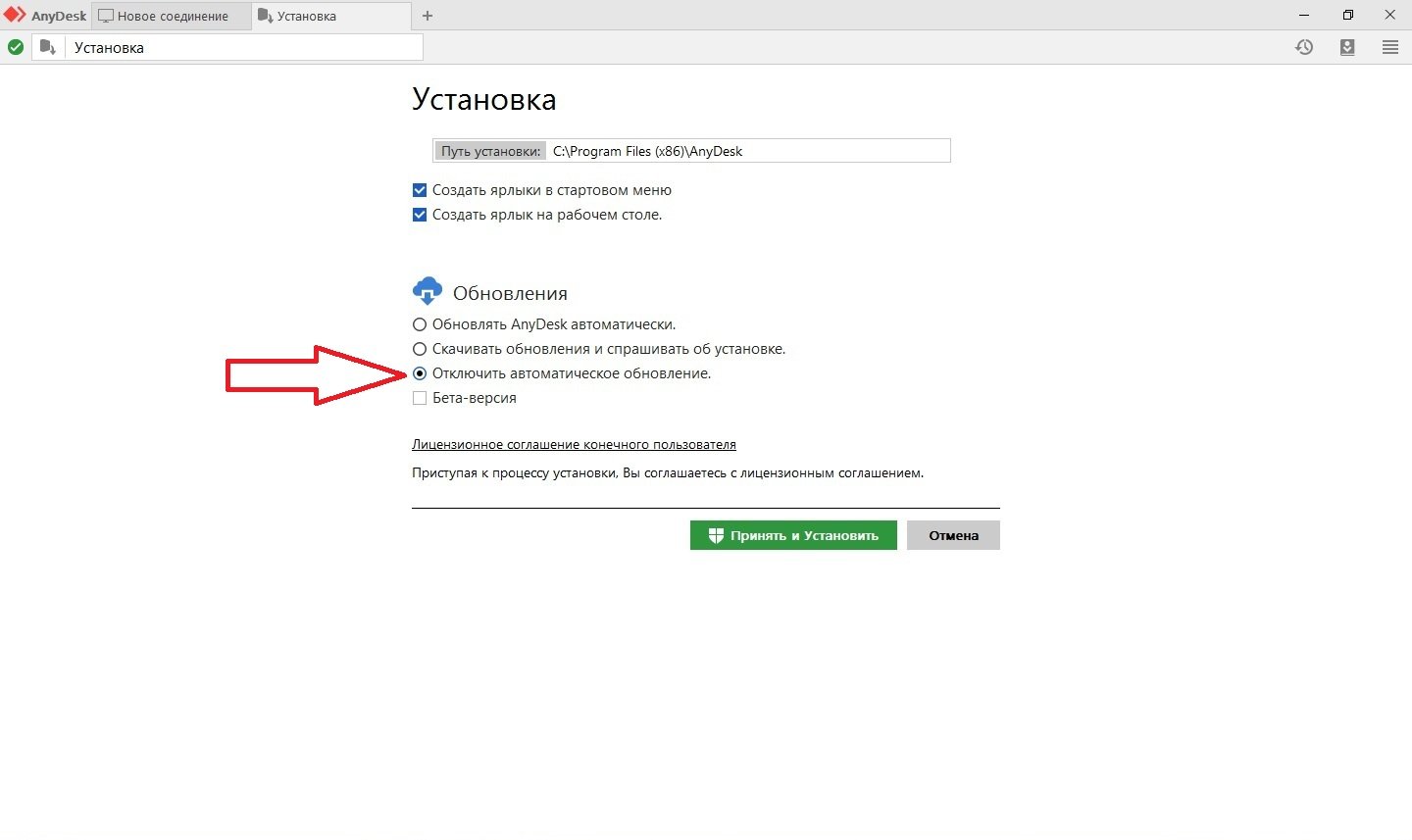This screenshot has height=840, width=1412.
Task: Switch to the Новое соединение tab
Action: [172, 16]
